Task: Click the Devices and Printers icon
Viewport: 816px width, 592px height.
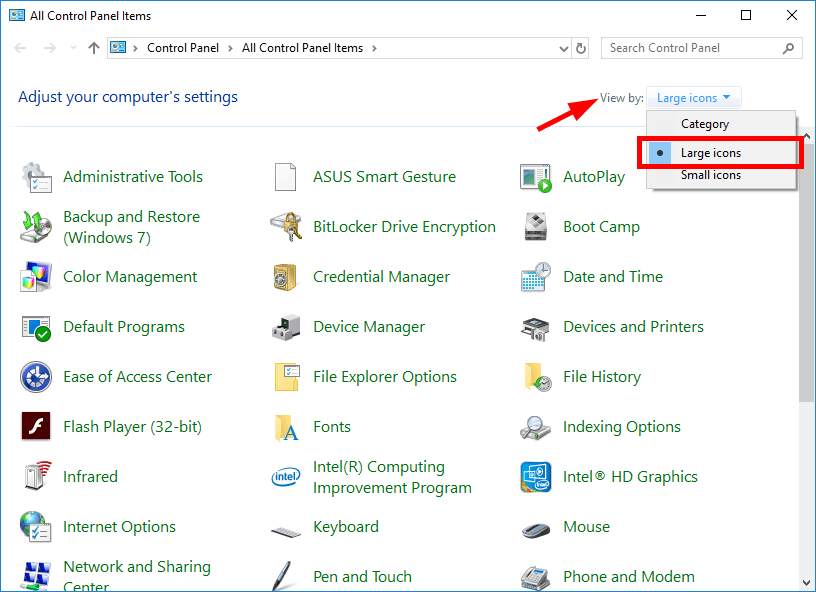Action: point(536,327)
